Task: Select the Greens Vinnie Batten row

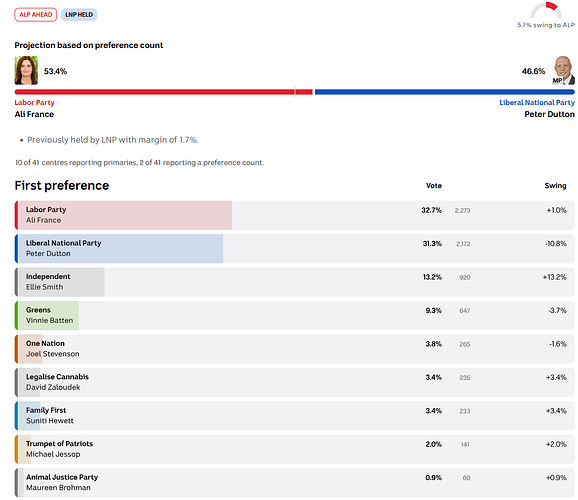Action: point(295,316)
